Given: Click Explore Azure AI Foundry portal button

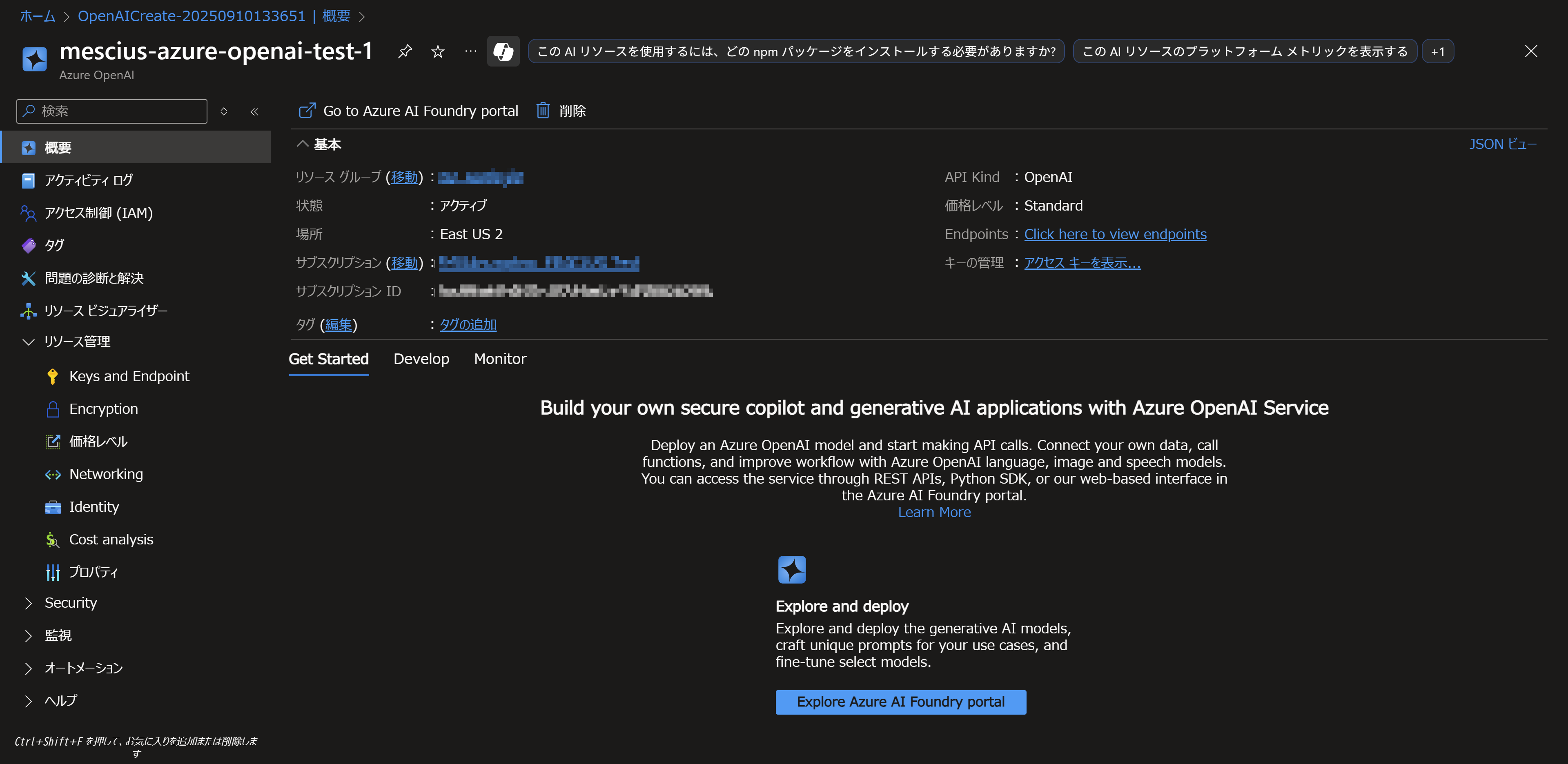Looking at the screenshot, I should [x=900, y=702].
